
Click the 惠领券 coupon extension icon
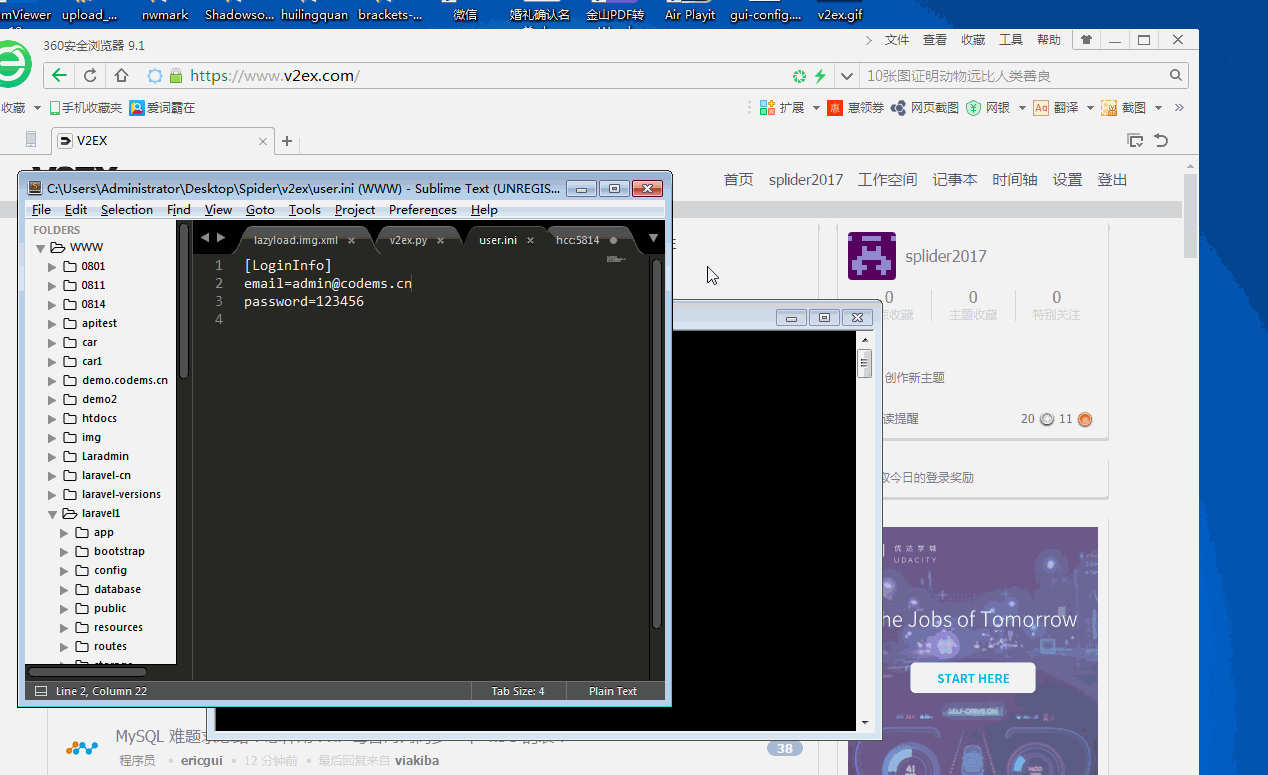pyautogui.click(x=856, y=108)
